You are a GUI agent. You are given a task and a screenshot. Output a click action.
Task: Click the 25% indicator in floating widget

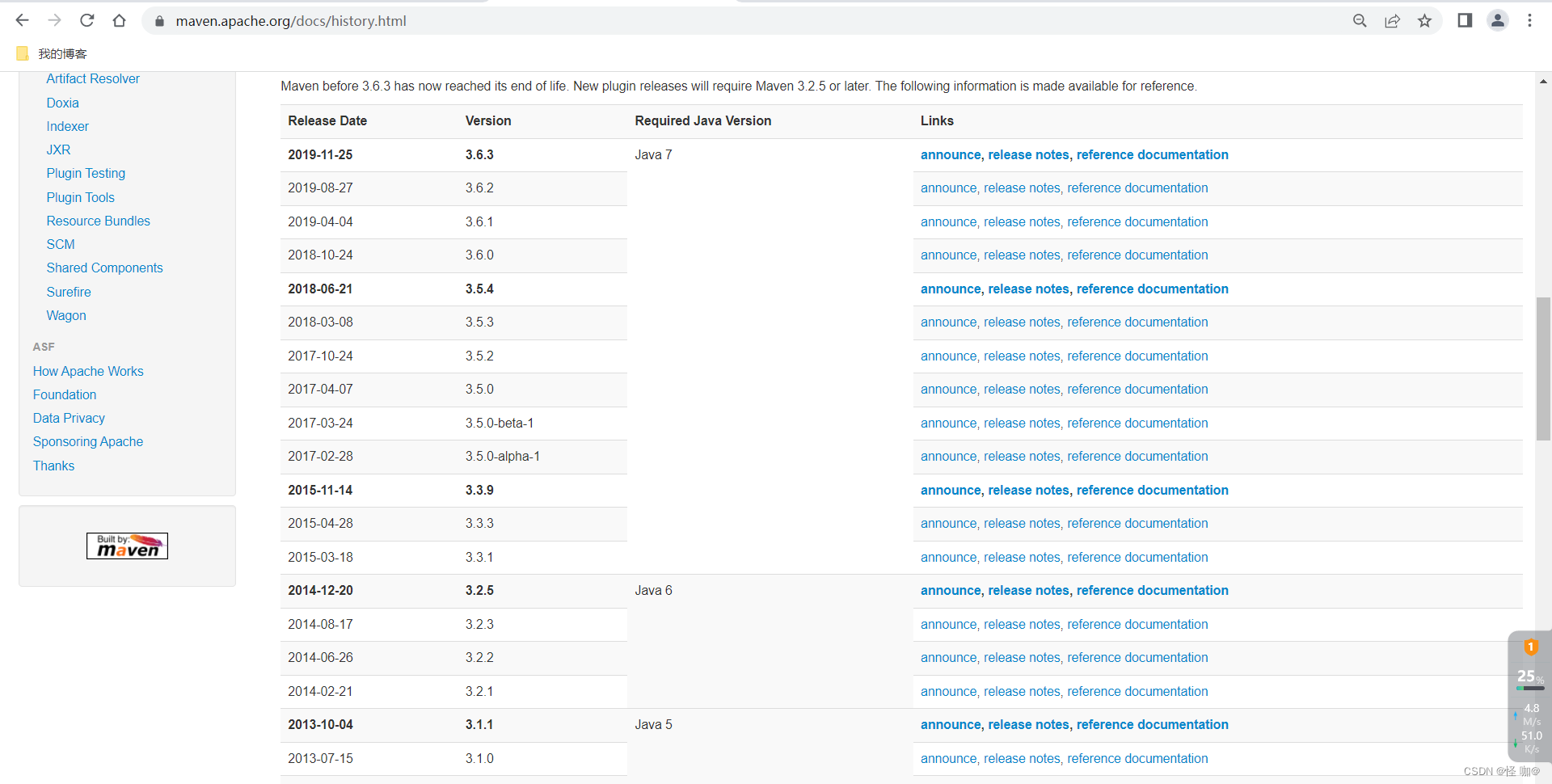(1529, 677)
